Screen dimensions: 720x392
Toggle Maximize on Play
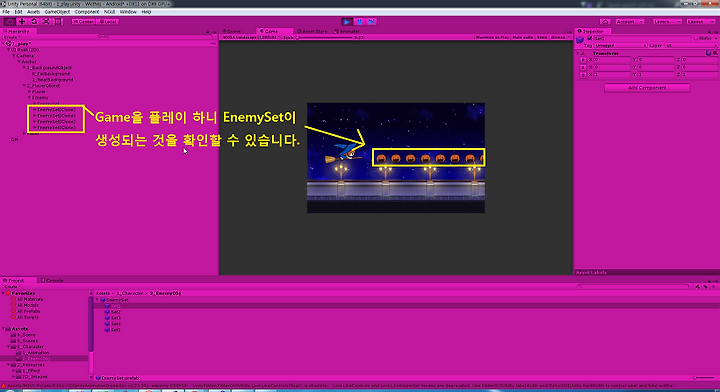coord(492,37)
